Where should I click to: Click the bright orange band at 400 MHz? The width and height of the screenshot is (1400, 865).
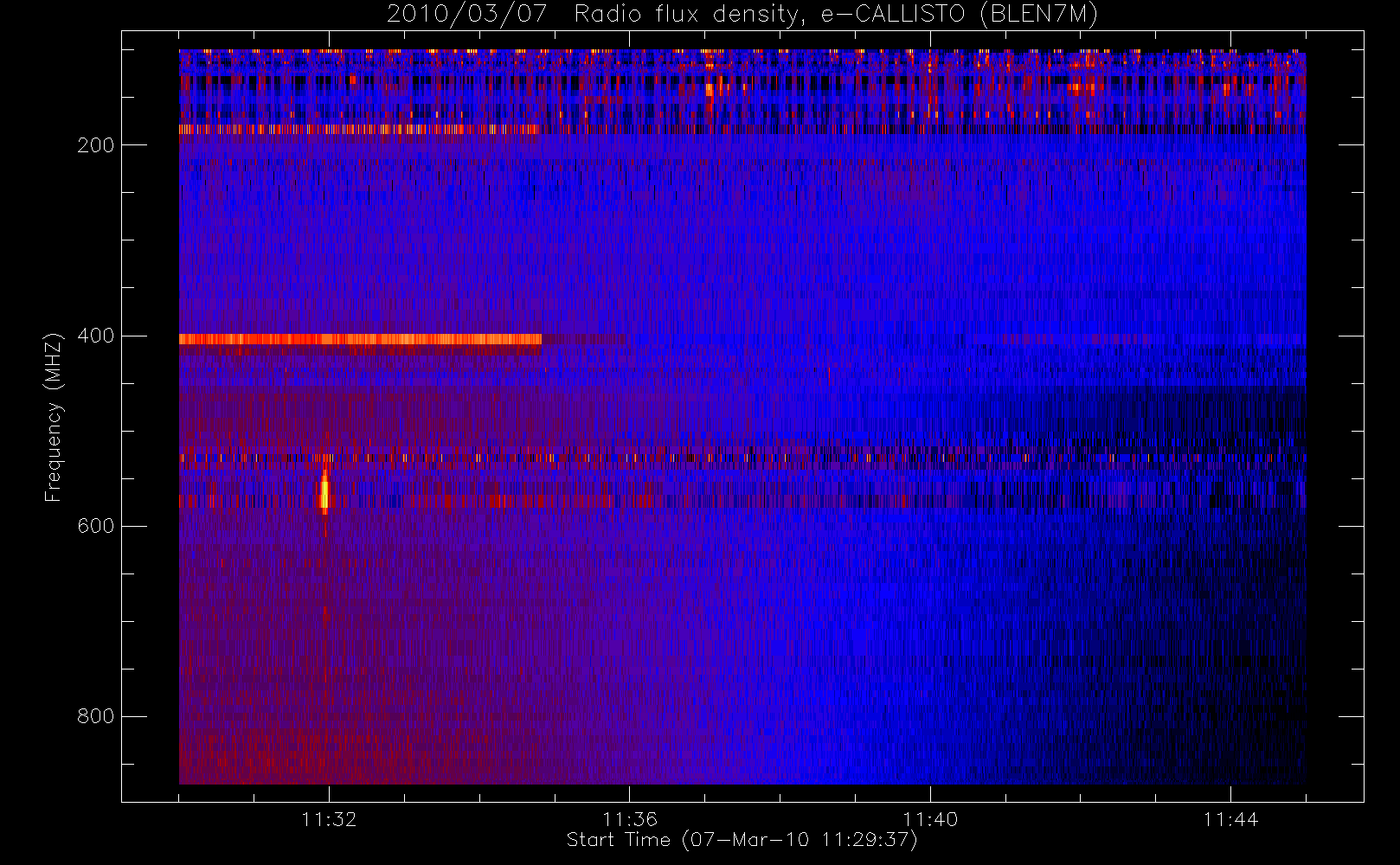(x=360, y=339)
